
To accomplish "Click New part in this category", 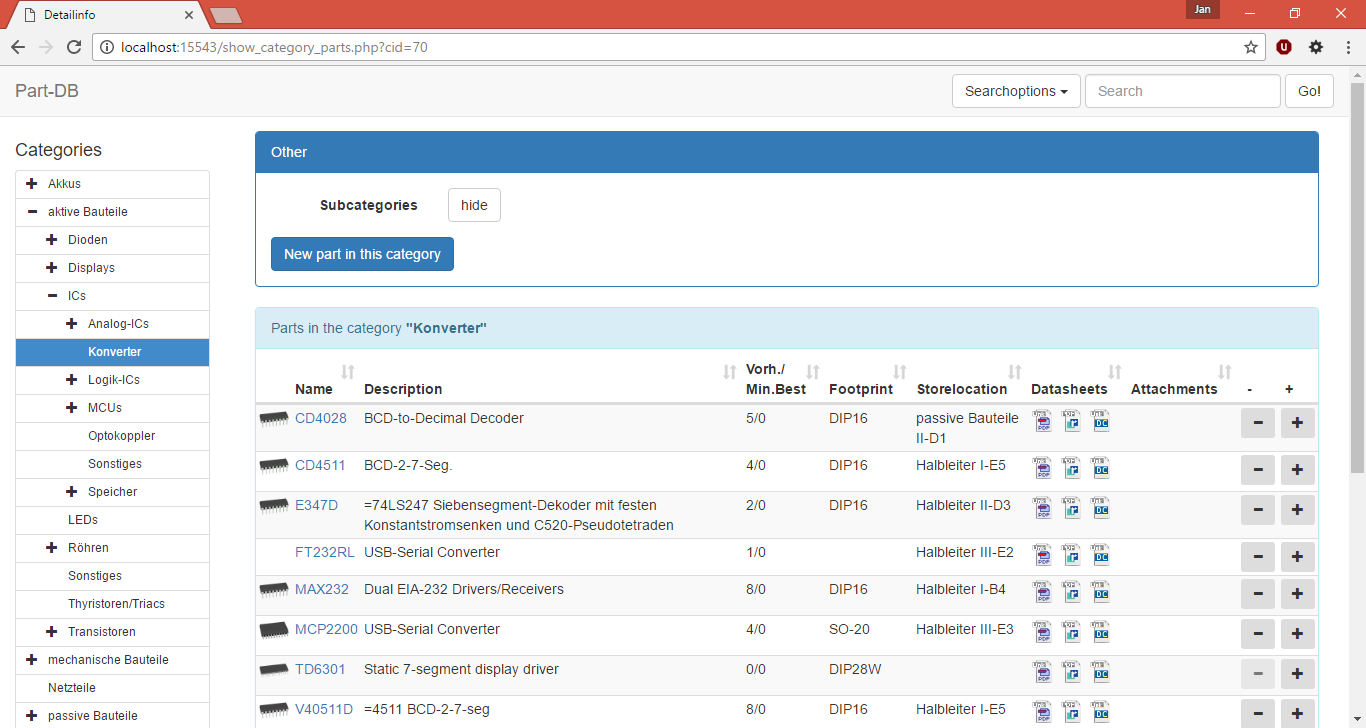I will tap(362, 254).
